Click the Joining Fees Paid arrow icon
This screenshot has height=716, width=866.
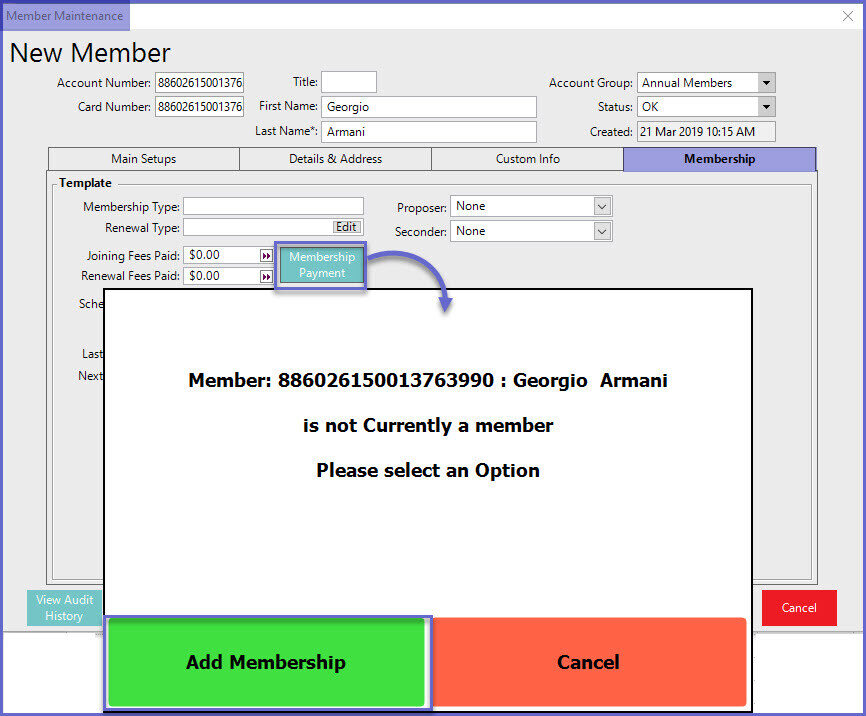(266, 256)
